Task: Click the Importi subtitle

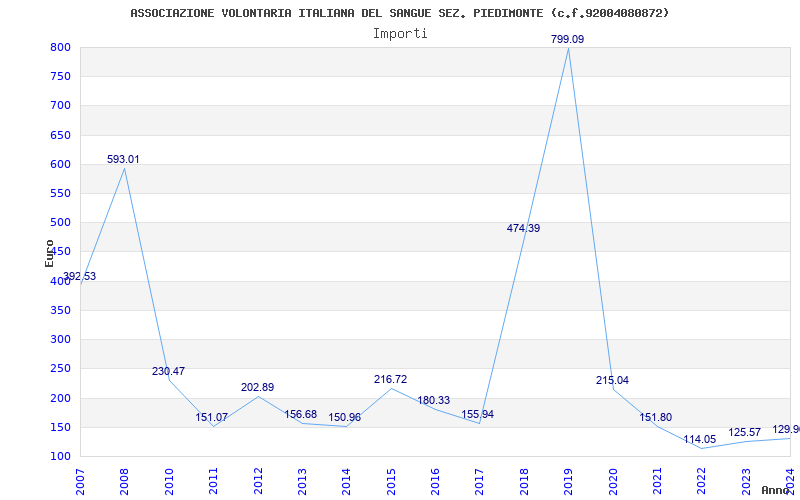Action: [x=400, y=33]
